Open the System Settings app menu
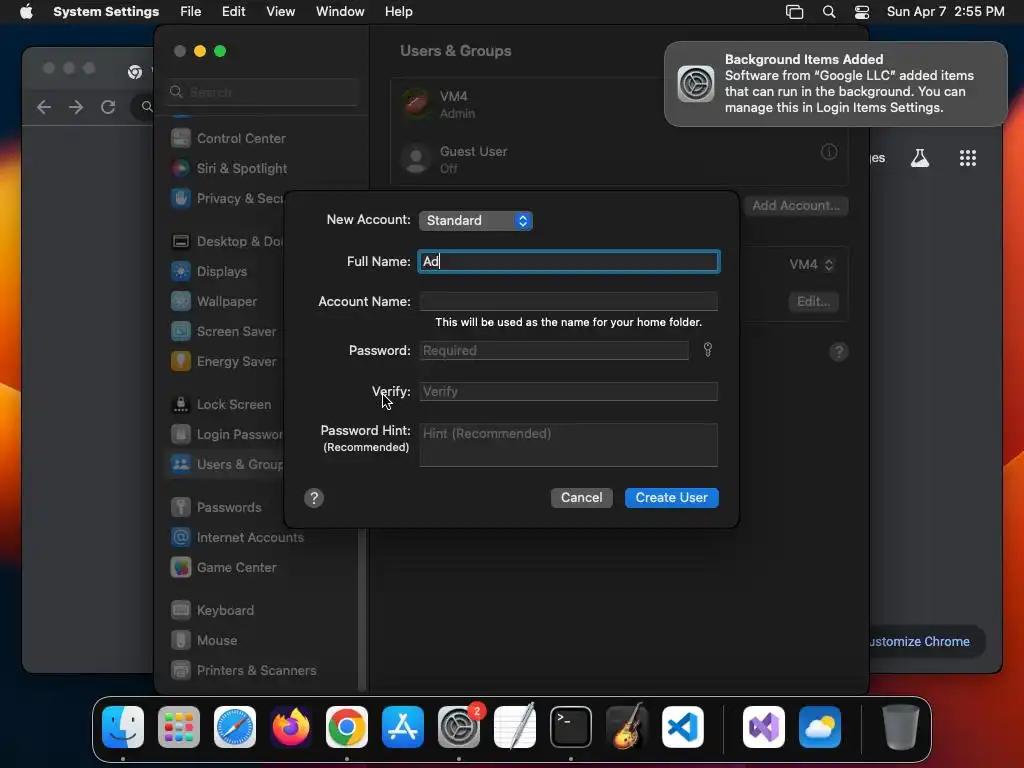 (x=106, y=12)
